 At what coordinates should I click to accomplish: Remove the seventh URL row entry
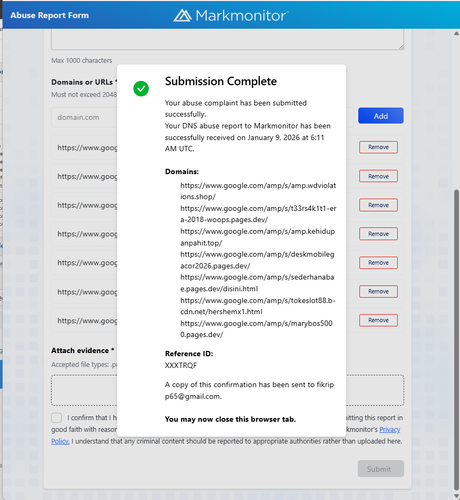tap(378, 320)
